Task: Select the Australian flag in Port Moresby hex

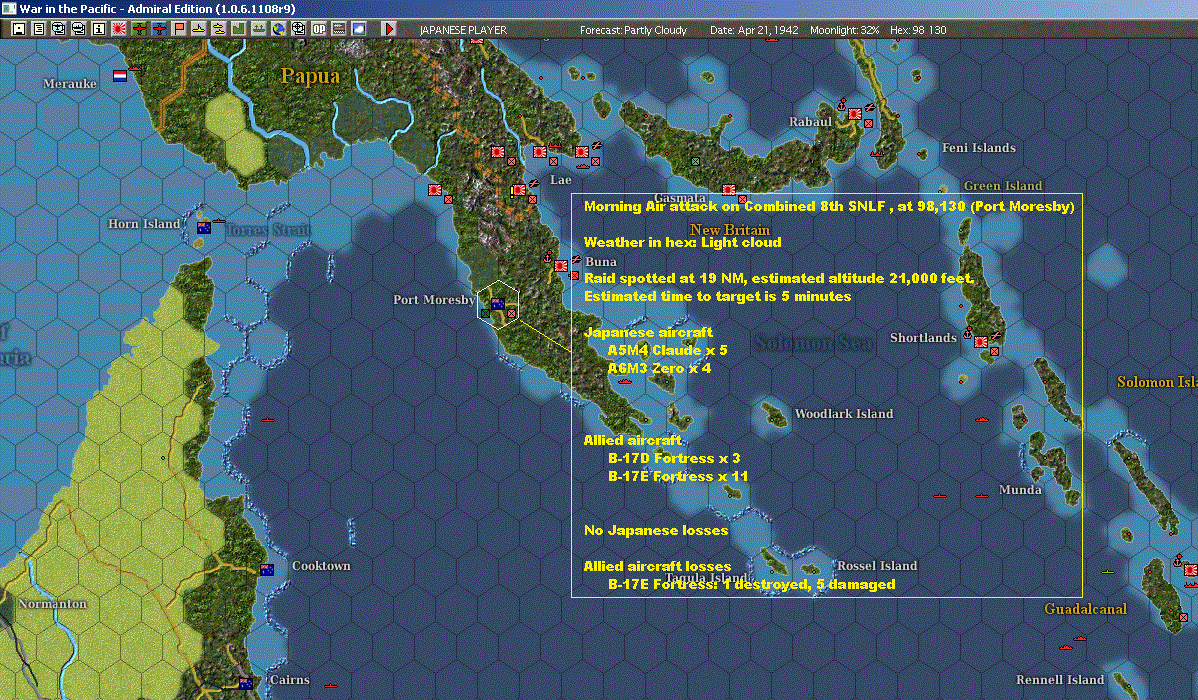Action: [498, 303]
